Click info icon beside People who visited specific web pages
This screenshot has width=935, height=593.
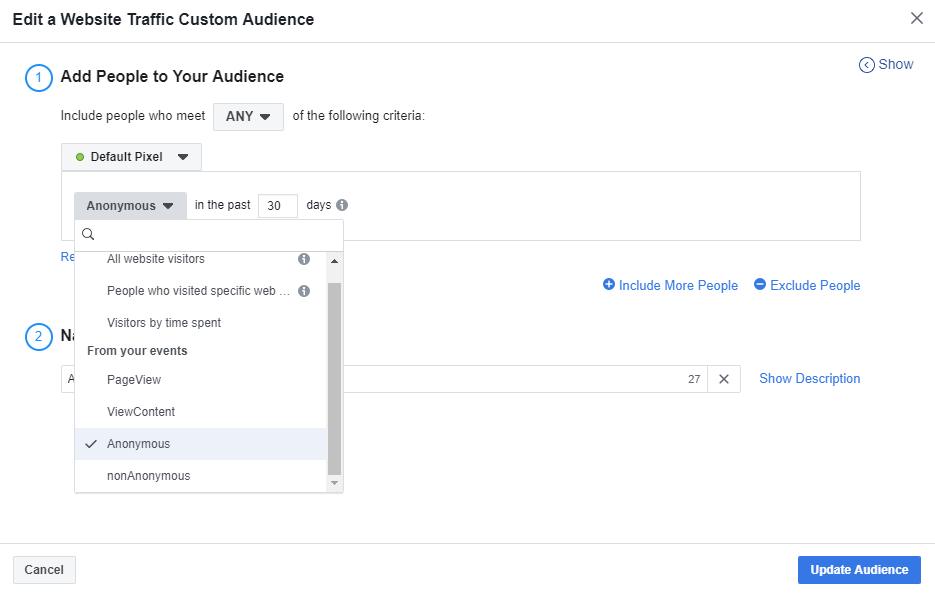[x=304, y=291]
